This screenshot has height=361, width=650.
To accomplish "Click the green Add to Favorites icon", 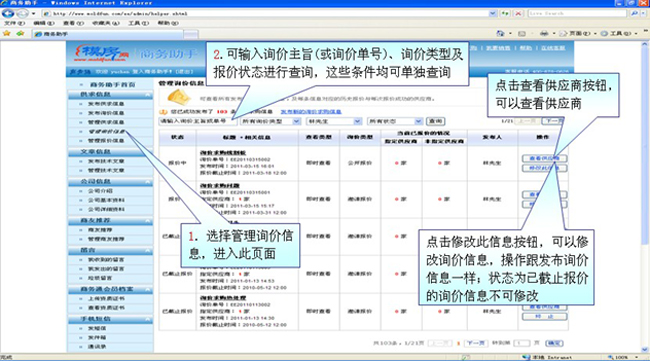I will click(20, 34).
